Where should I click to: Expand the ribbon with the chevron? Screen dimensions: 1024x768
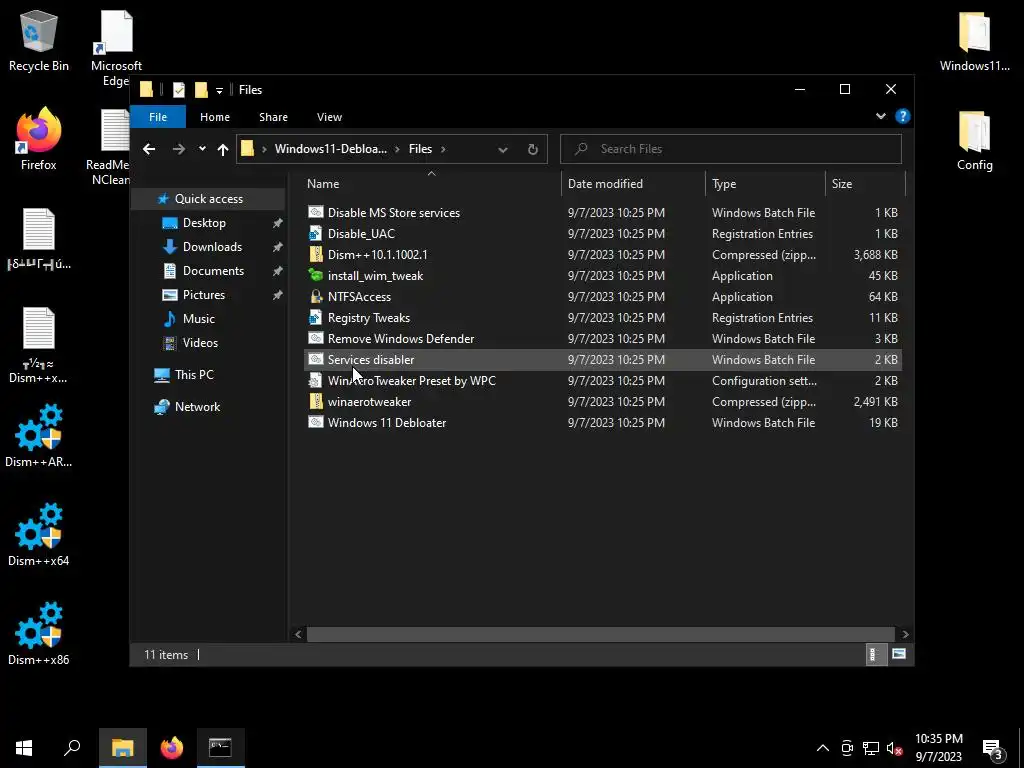pyautogui.click(x=880, y=116)
